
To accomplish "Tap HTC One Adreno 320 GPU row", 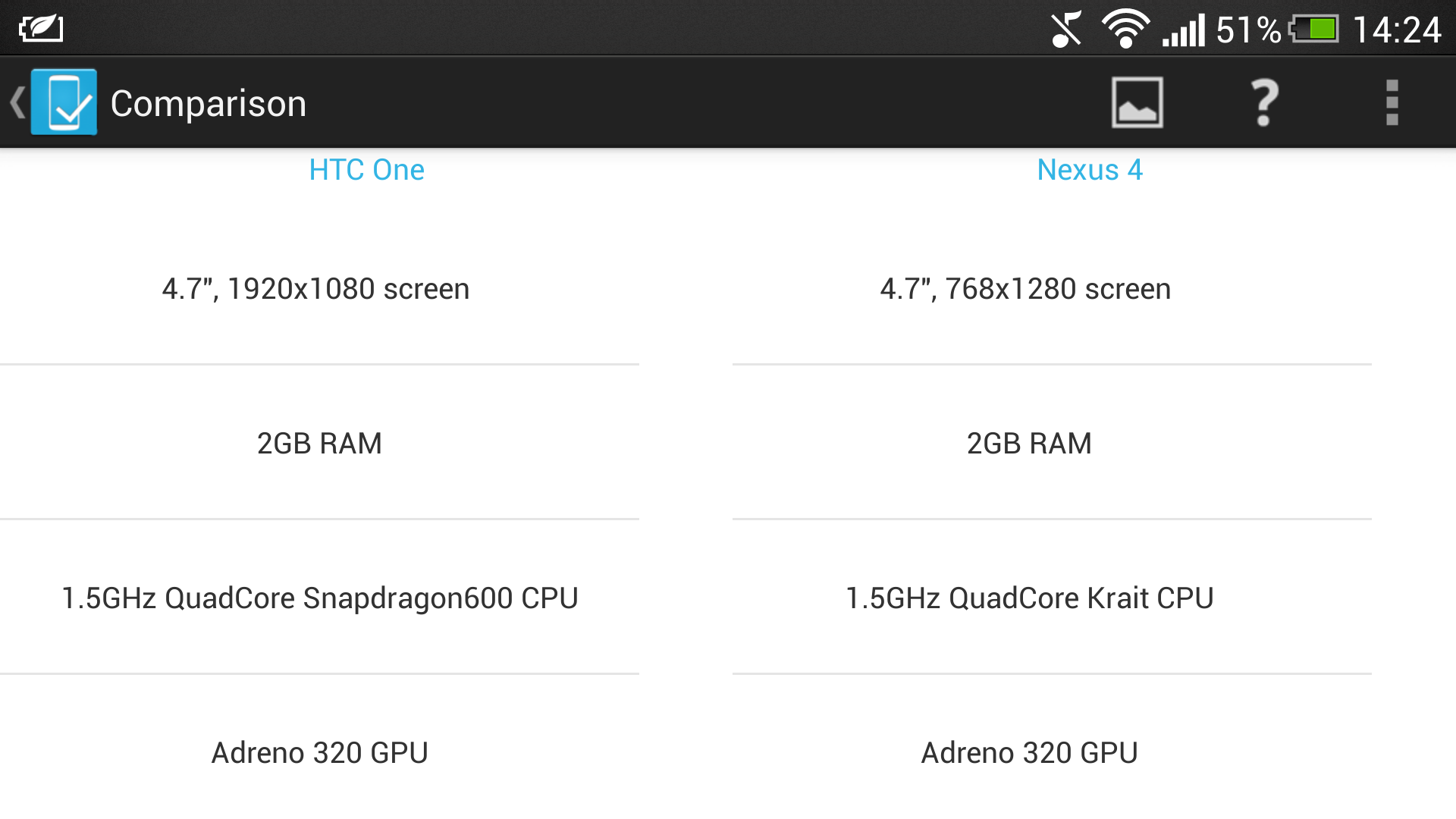I will tap(319, 753).
